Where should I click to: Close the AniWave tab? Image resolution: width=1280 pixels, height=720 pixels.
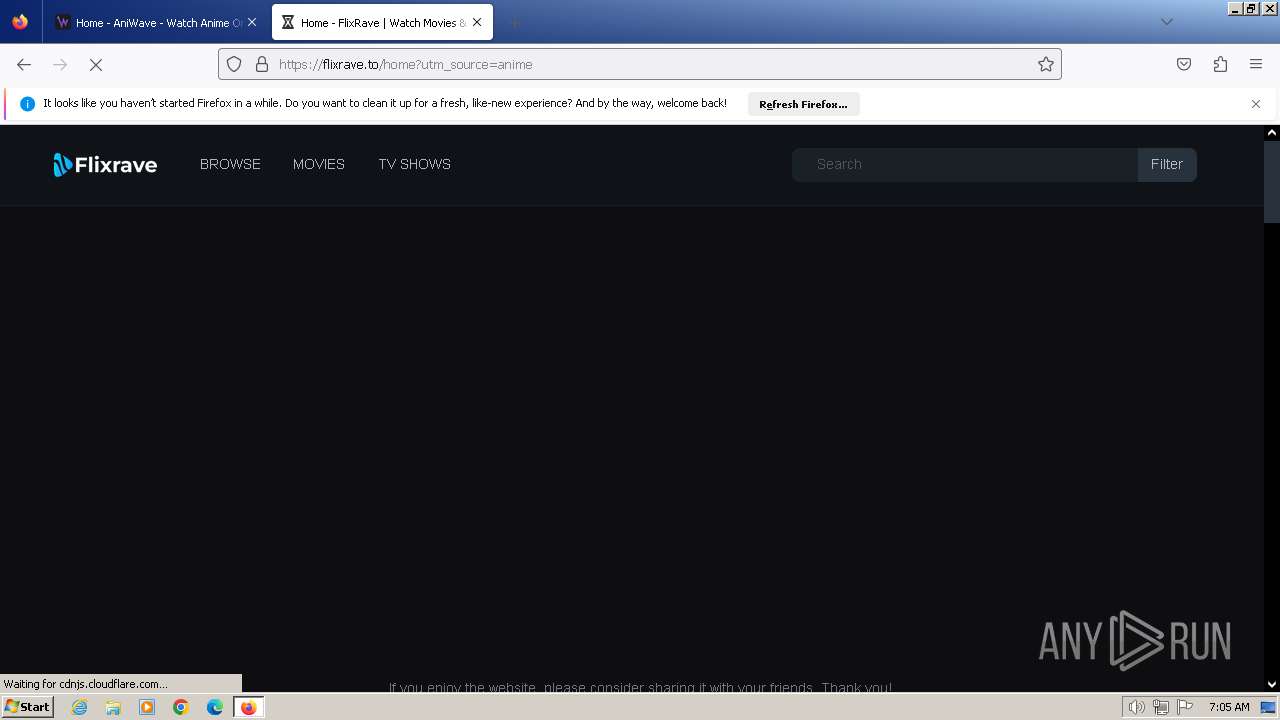(252, 22)
